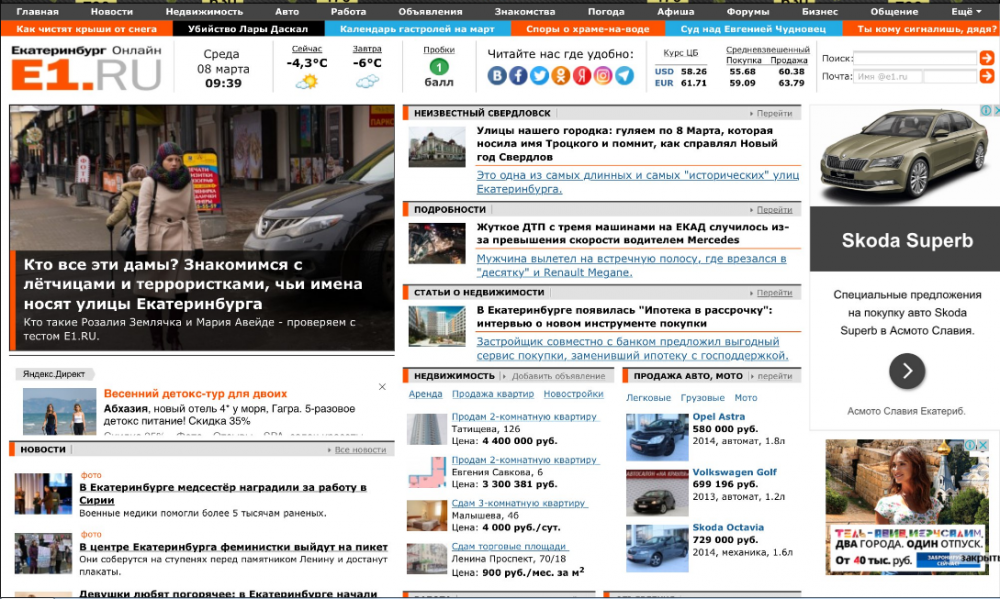Open "Сдам торговые площади" listing

pyautogui.click(x=509, y=547)
